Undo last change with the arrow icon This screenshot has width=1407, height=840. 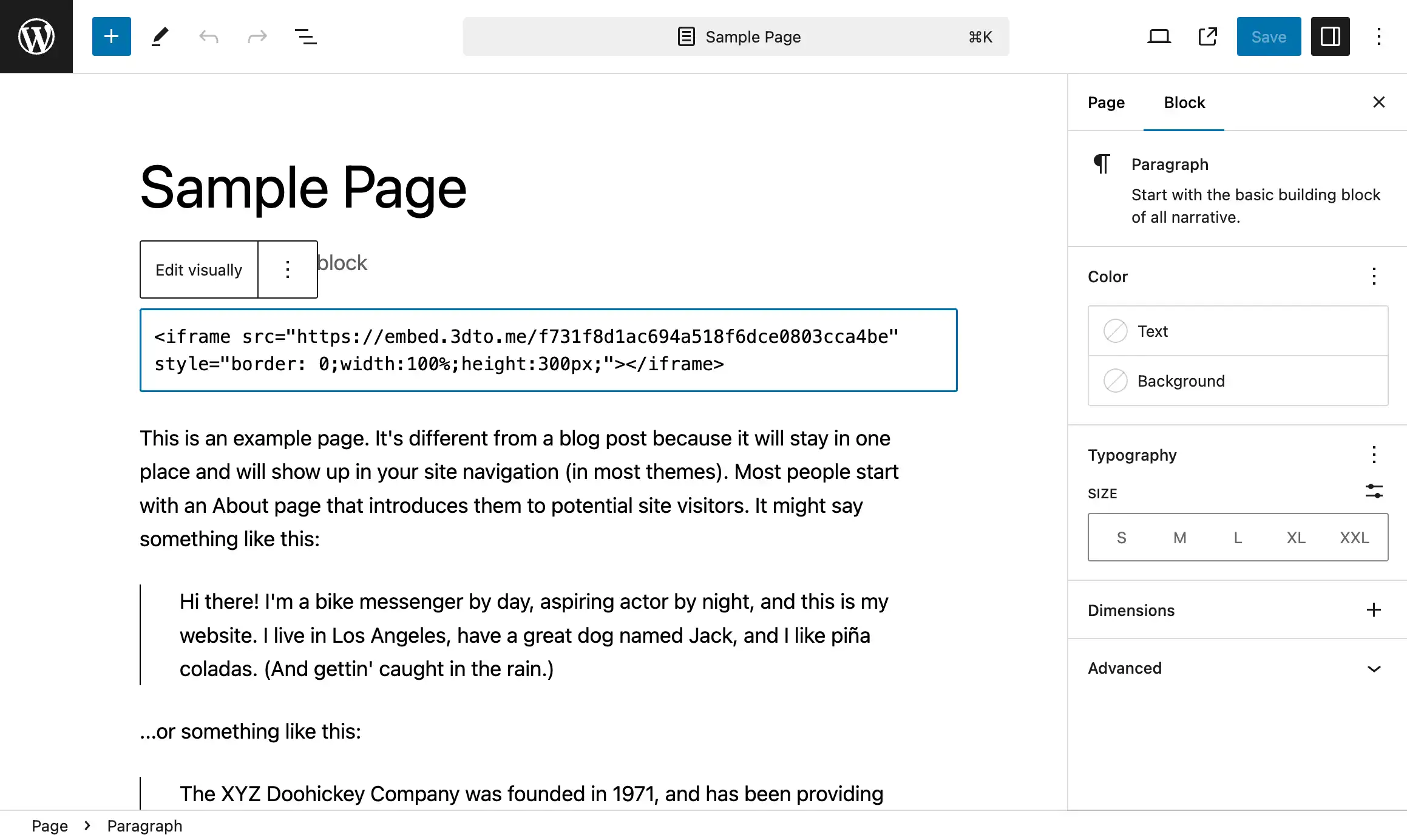click(x=208, y=36)
